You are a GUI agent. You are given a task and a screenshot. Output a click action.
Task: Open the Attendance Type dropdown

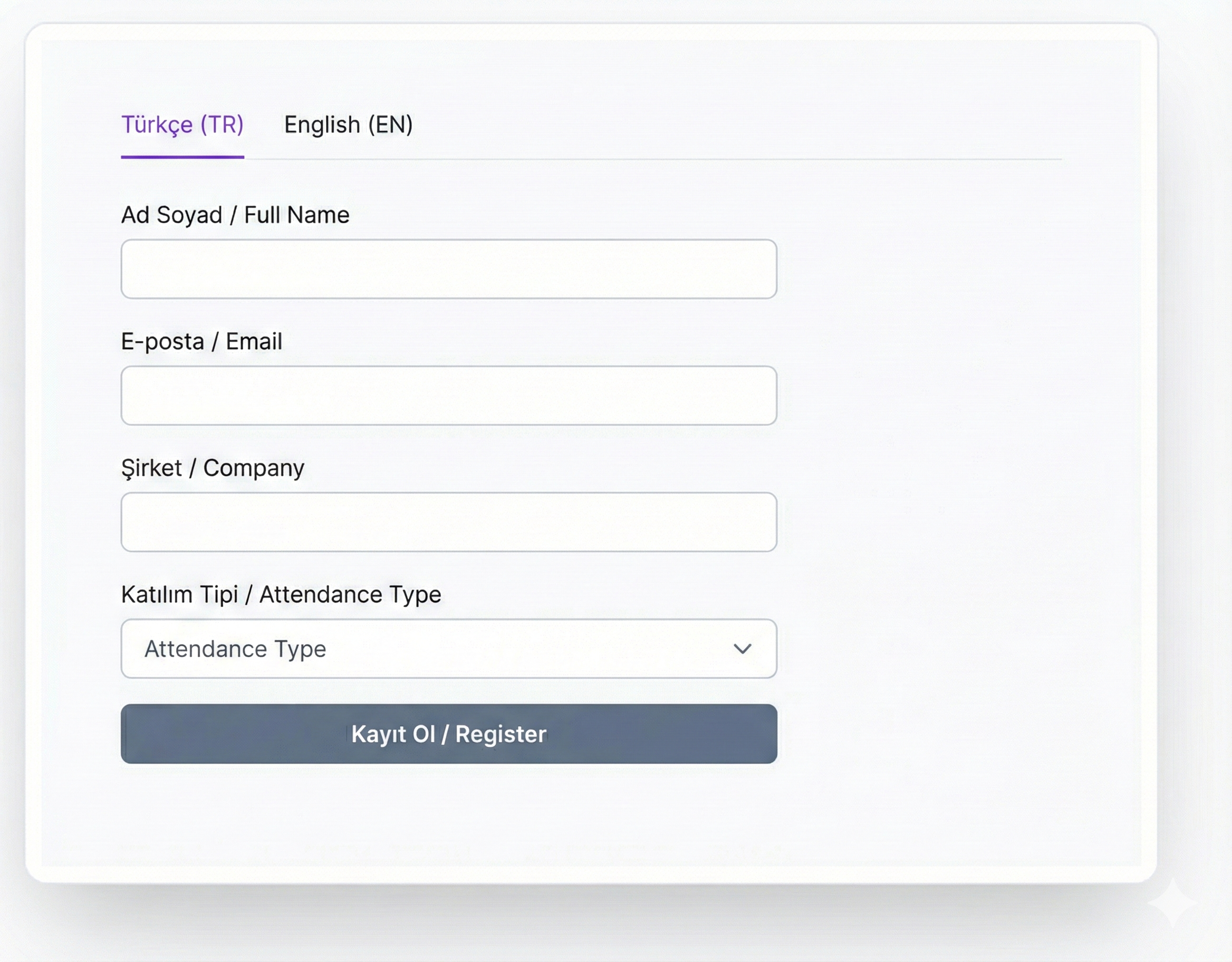point(448,649)
